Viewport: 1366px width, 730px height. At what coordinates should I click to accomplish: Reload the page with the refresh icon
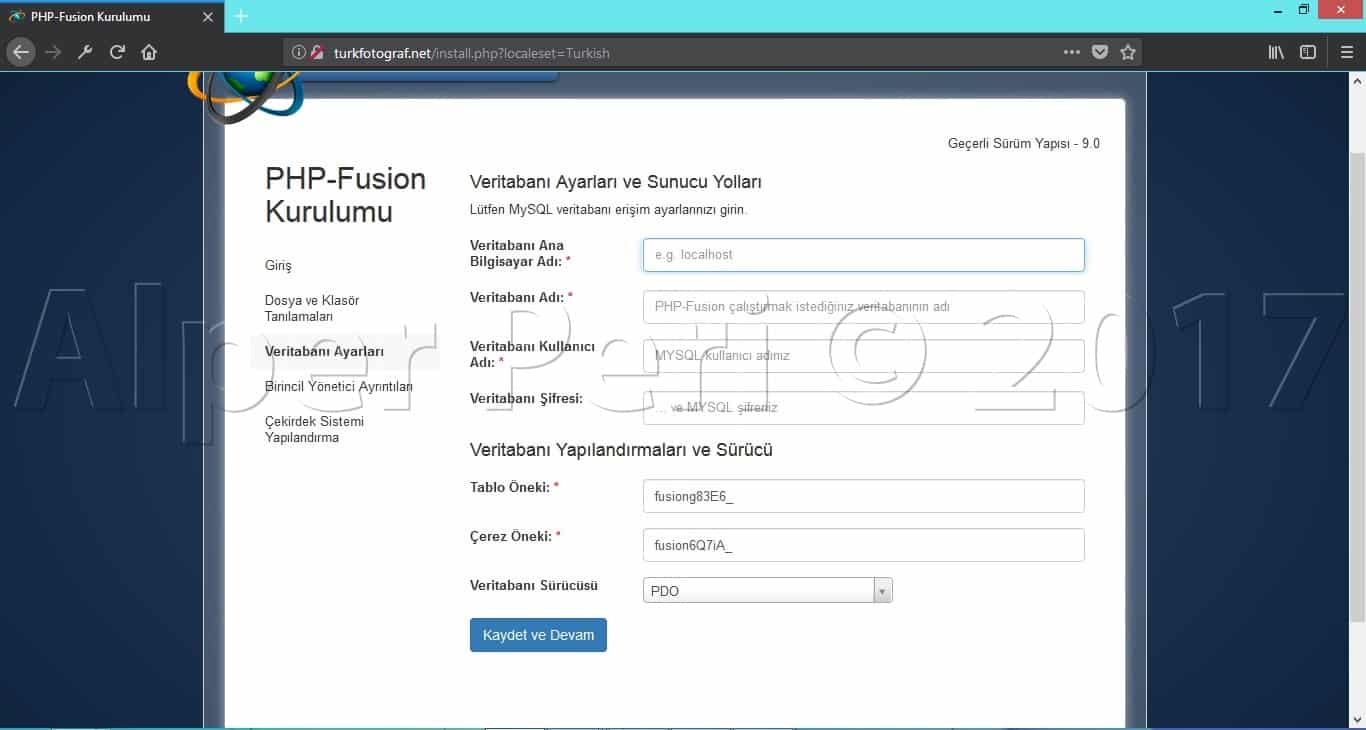pos(117,52)
